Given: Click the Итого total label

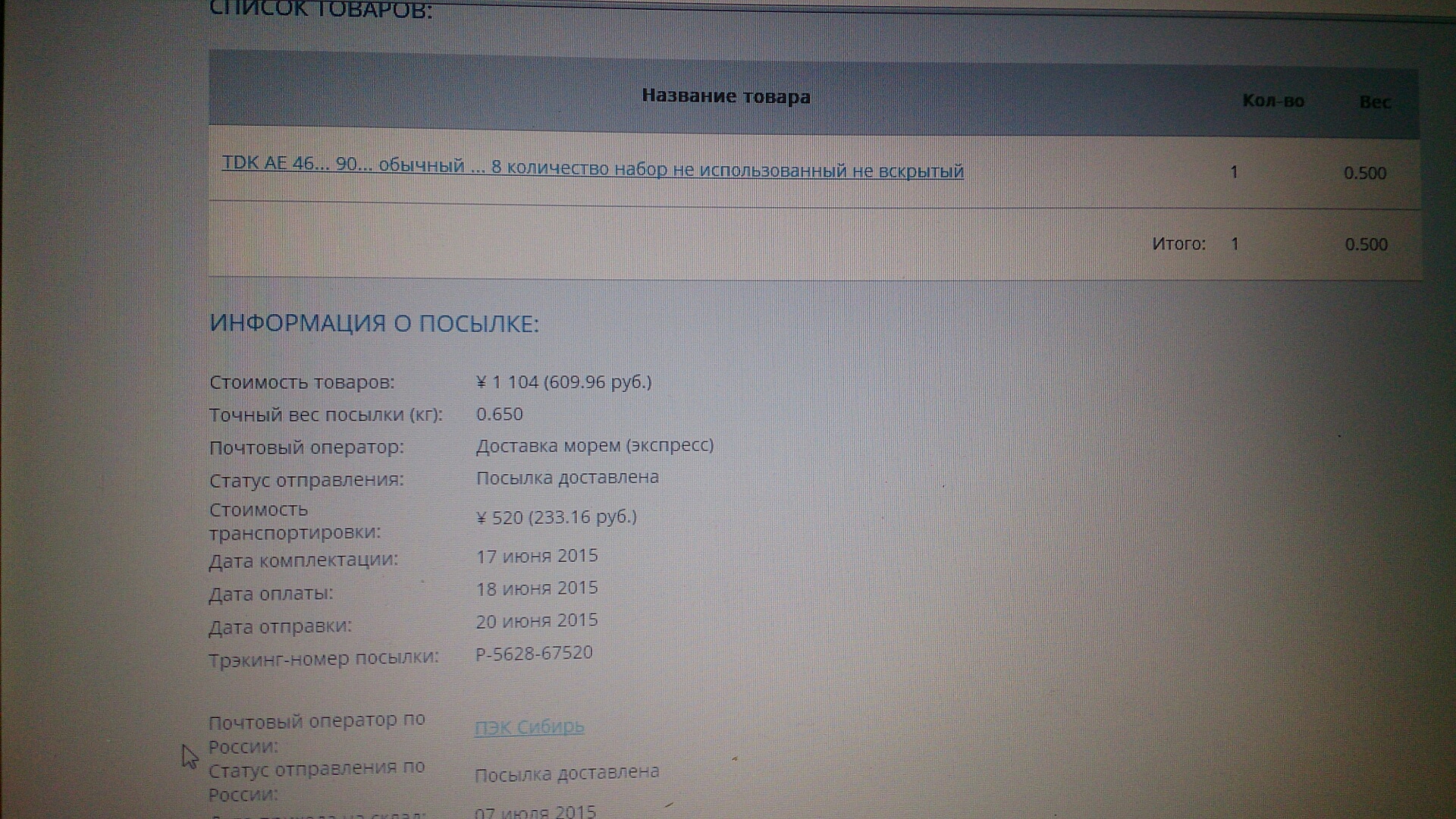Looking at the screenshot, I should (1178, 244).
